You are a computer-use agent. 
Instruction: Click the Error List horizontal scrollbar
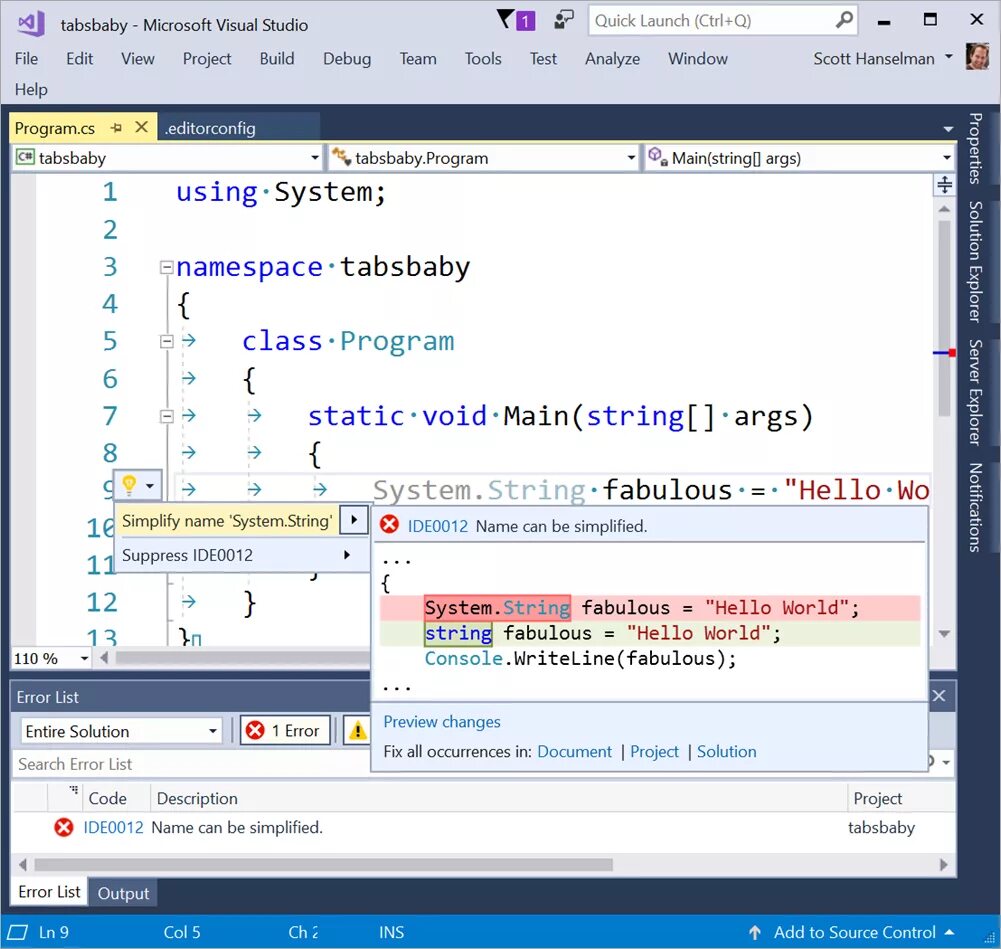pyautogui.click(x=324, y=865)
